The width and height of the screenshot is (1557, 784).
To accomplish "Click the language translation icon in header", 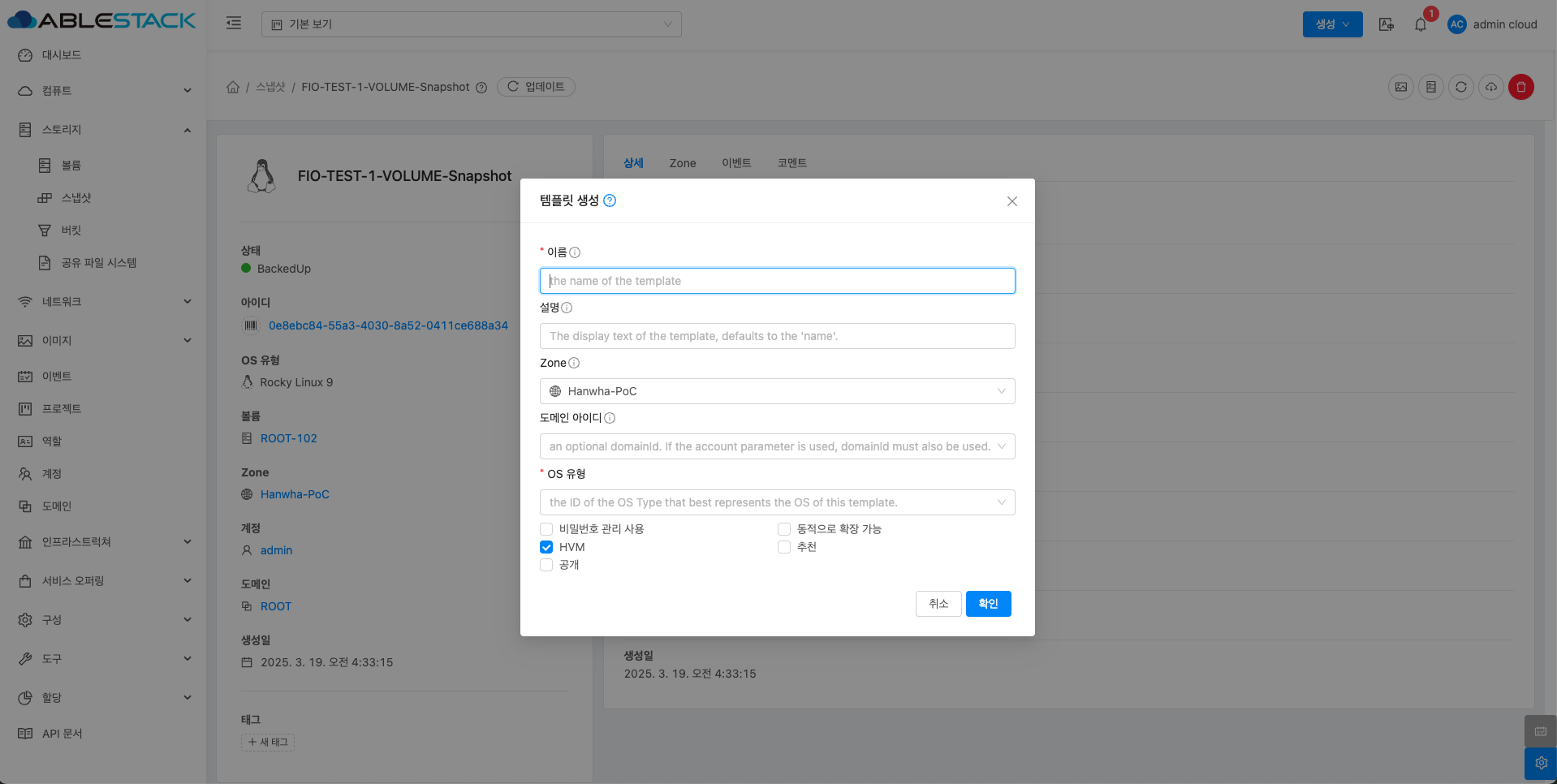I will (1386, 24).
